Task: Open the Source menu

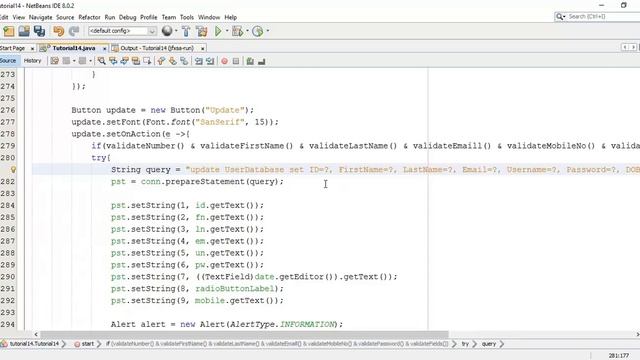Action: (x=65, y=17)
